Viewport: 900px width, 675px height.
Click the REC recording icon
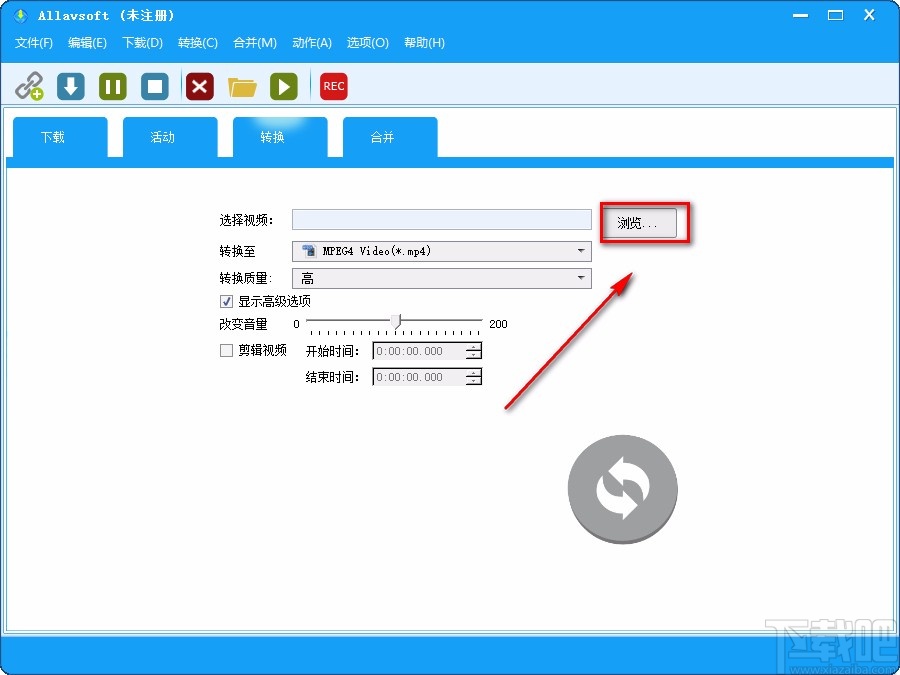click(333, 86)
